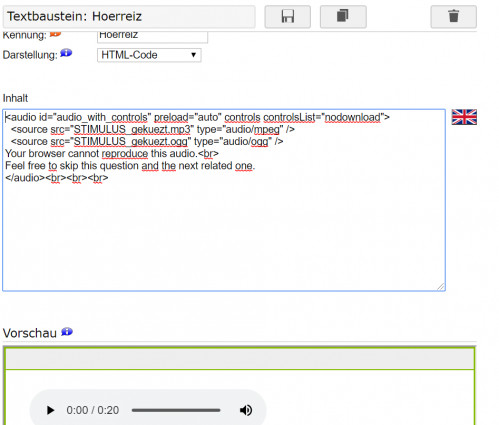Viewport: 499px width, 425px height.
Task: Place cursor in the STIMULUS_gekuezt.ogg source line
Action: 147,142
